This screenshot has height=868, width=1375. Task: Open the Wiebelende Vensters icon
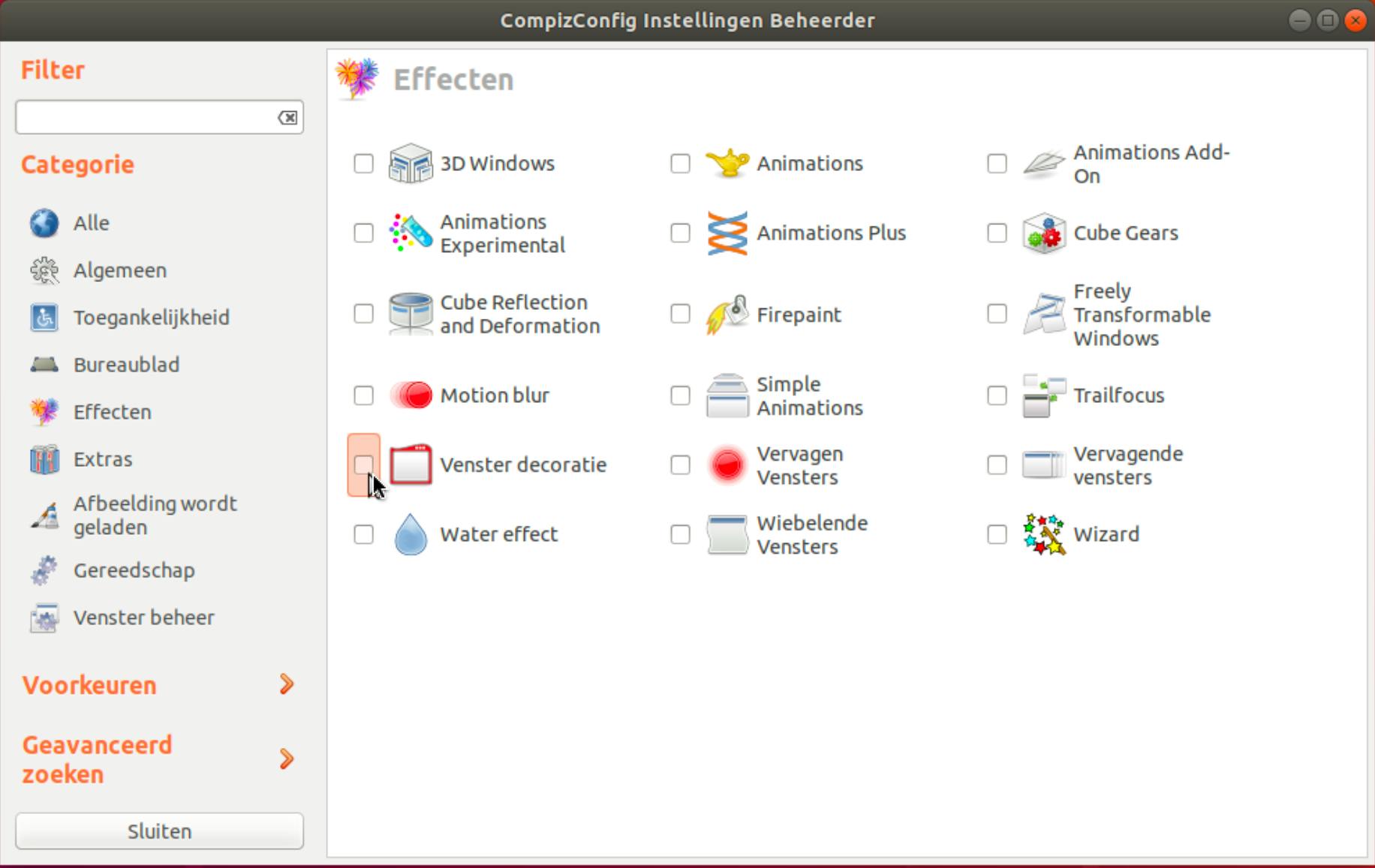click(x=727, y=534)
